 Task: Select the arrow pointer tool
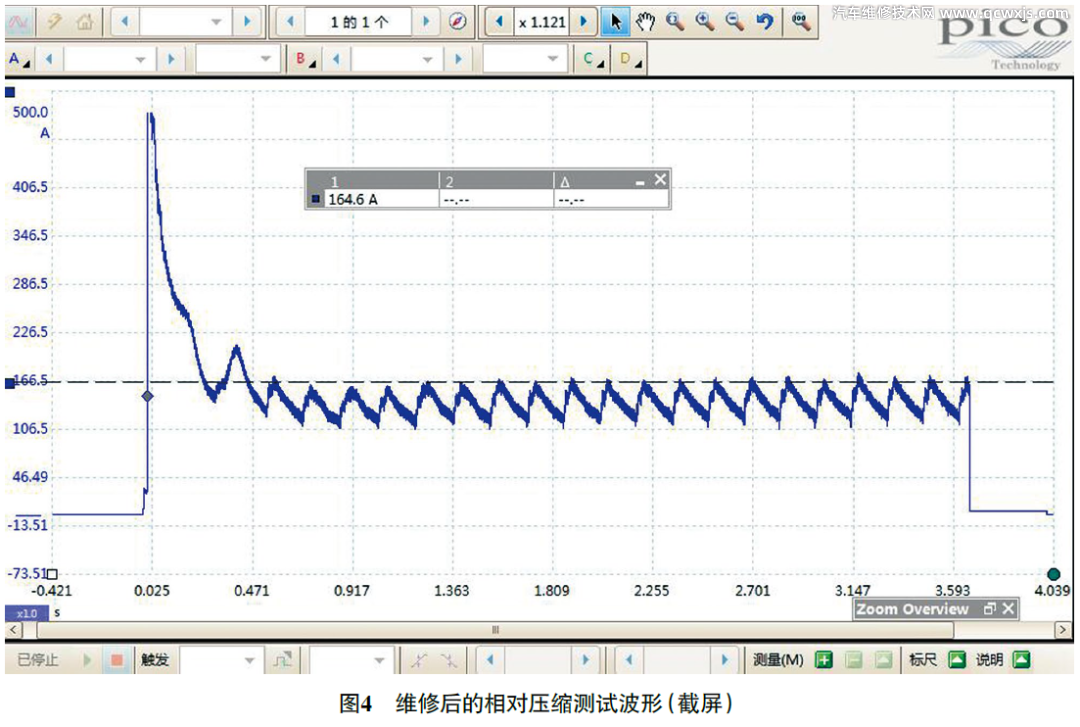tap(616, 22)
